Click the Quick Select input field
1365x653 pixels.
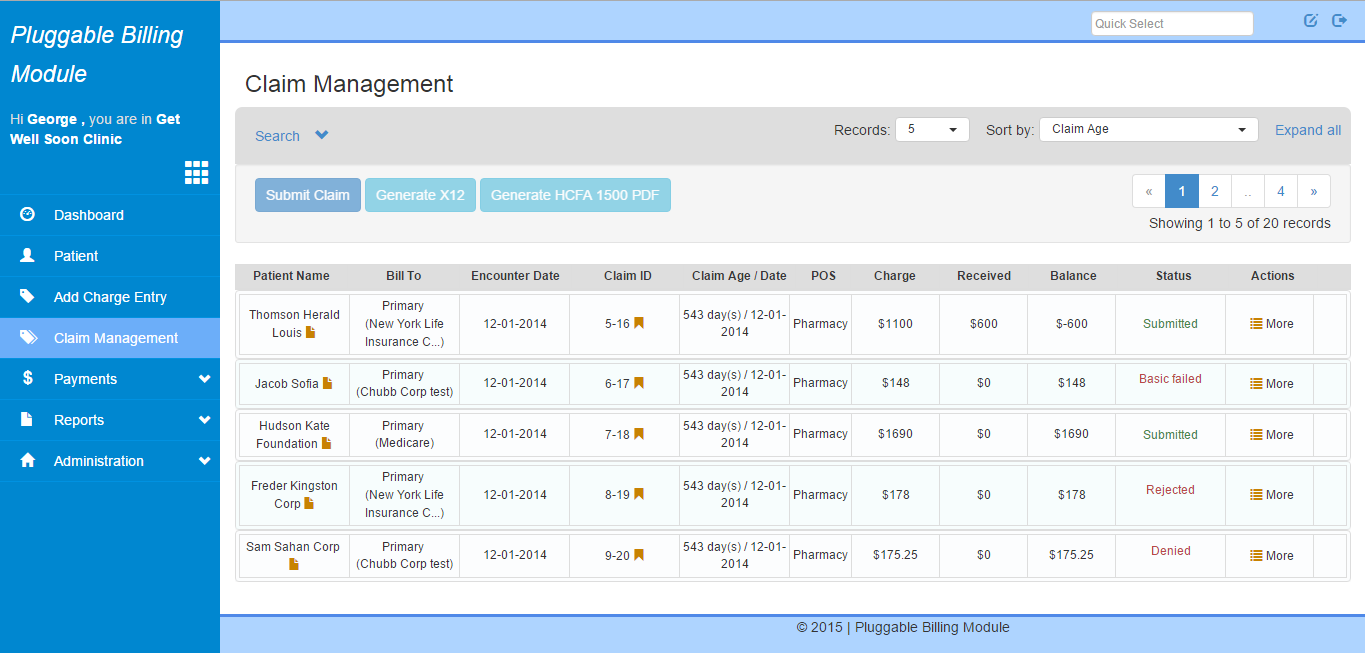click(x=1172, y=23)
